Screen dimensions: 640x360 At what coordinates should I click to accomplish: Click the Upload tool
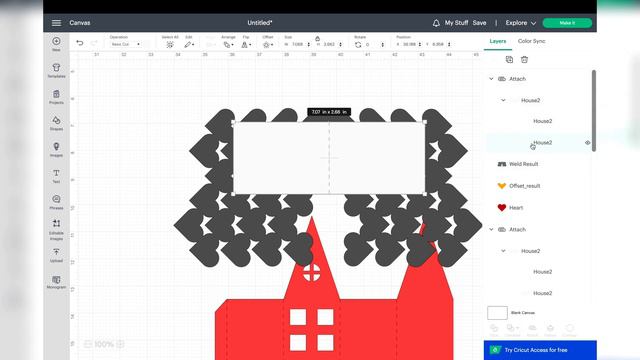coord(56,255)
